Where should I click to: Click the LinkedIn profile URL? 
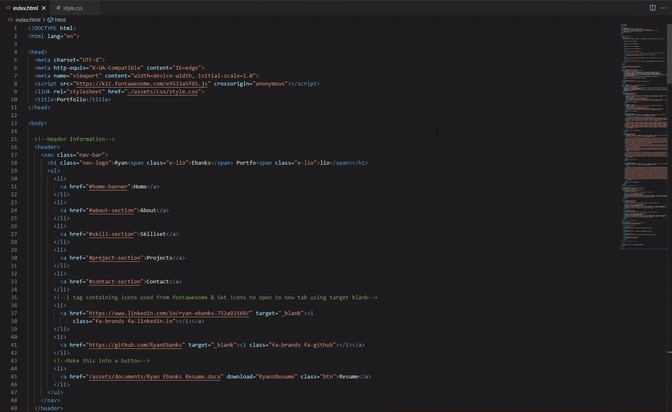coord(170,313)
